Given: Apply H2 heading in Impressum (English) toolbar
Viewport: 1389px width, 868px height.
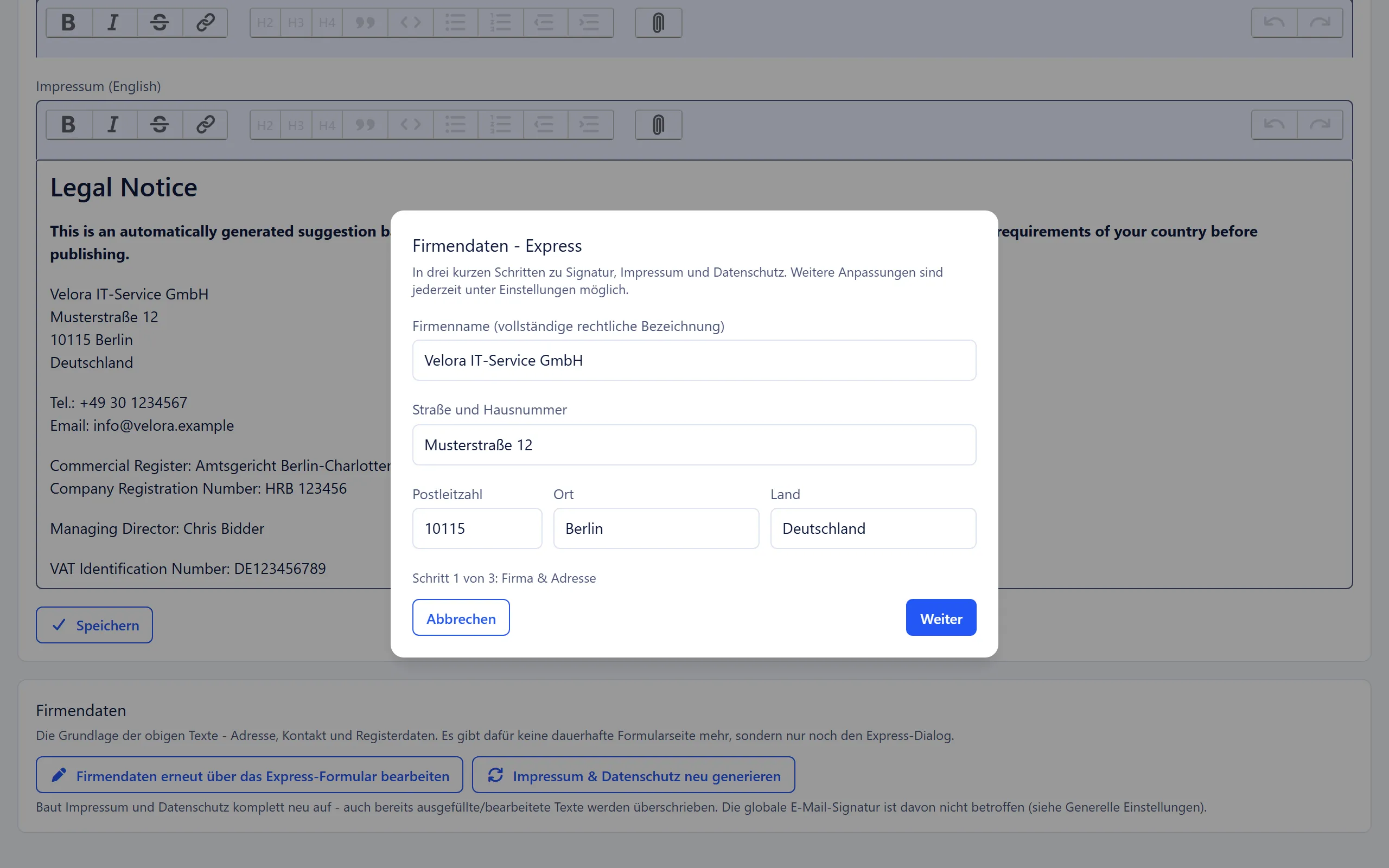Looking at the screenshot, I should (265, 125).
